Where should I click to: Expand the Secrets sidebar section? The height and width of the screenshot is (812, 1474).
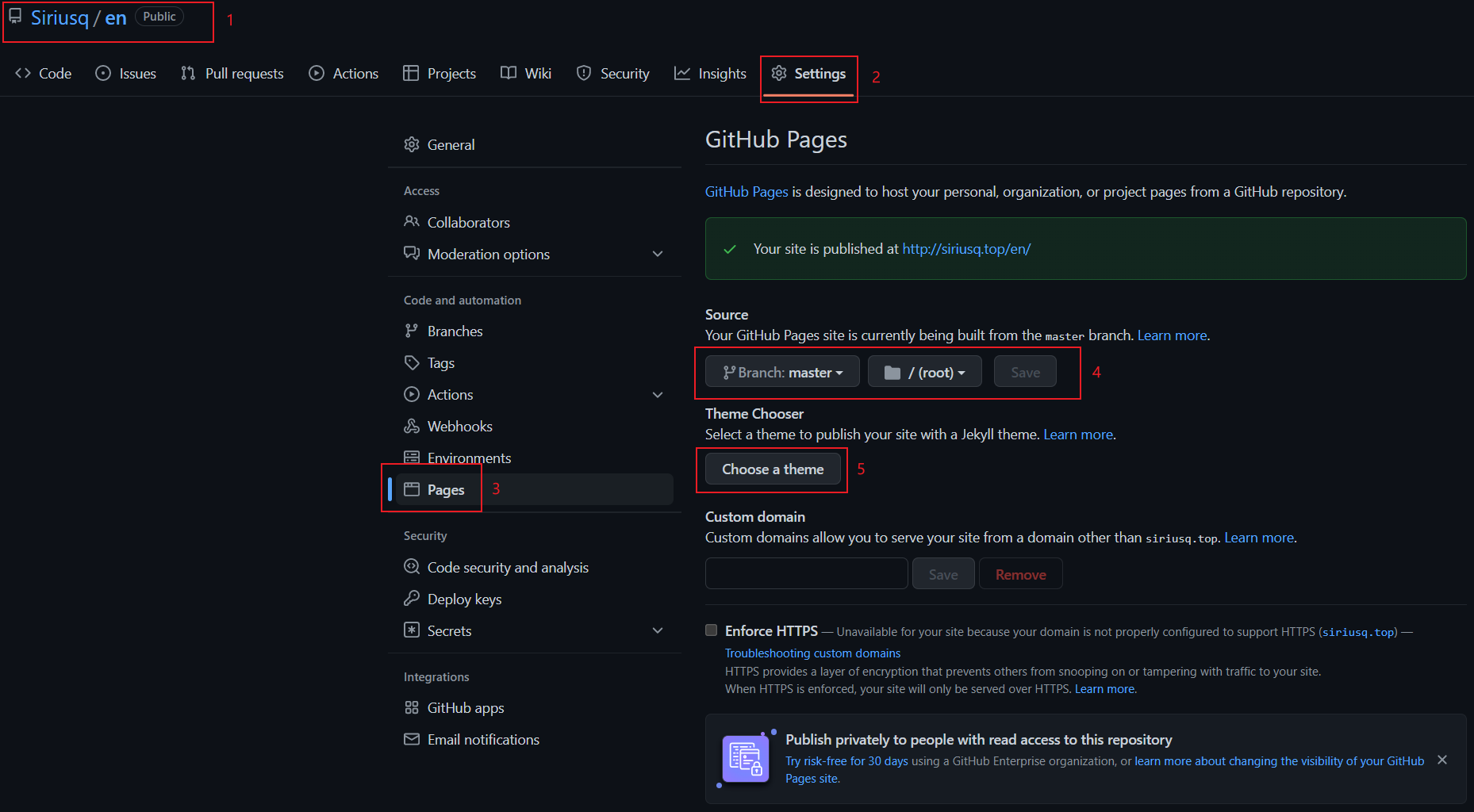(657, 630)
